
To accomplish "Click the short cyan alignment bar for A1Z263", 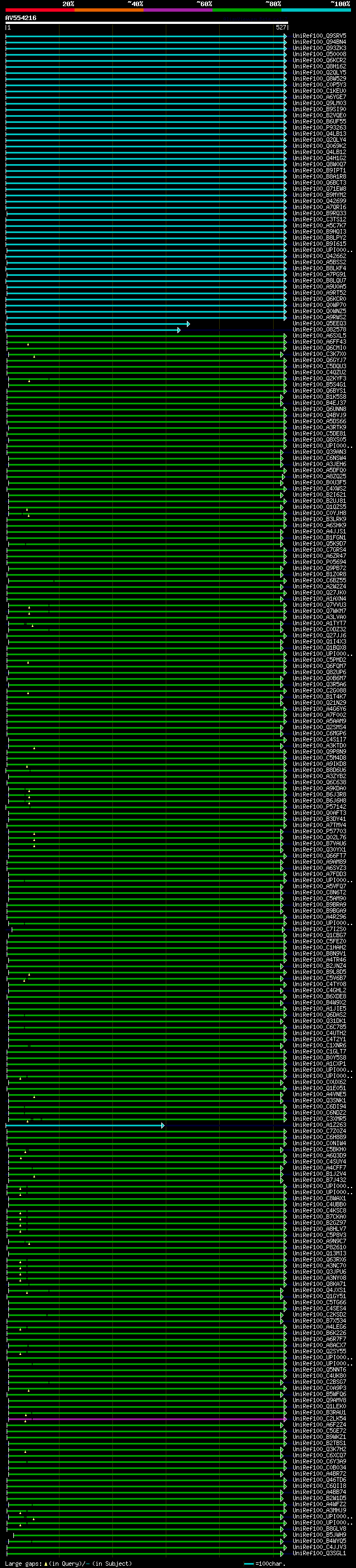I will pyautogui.click(x=85, y=1125).
